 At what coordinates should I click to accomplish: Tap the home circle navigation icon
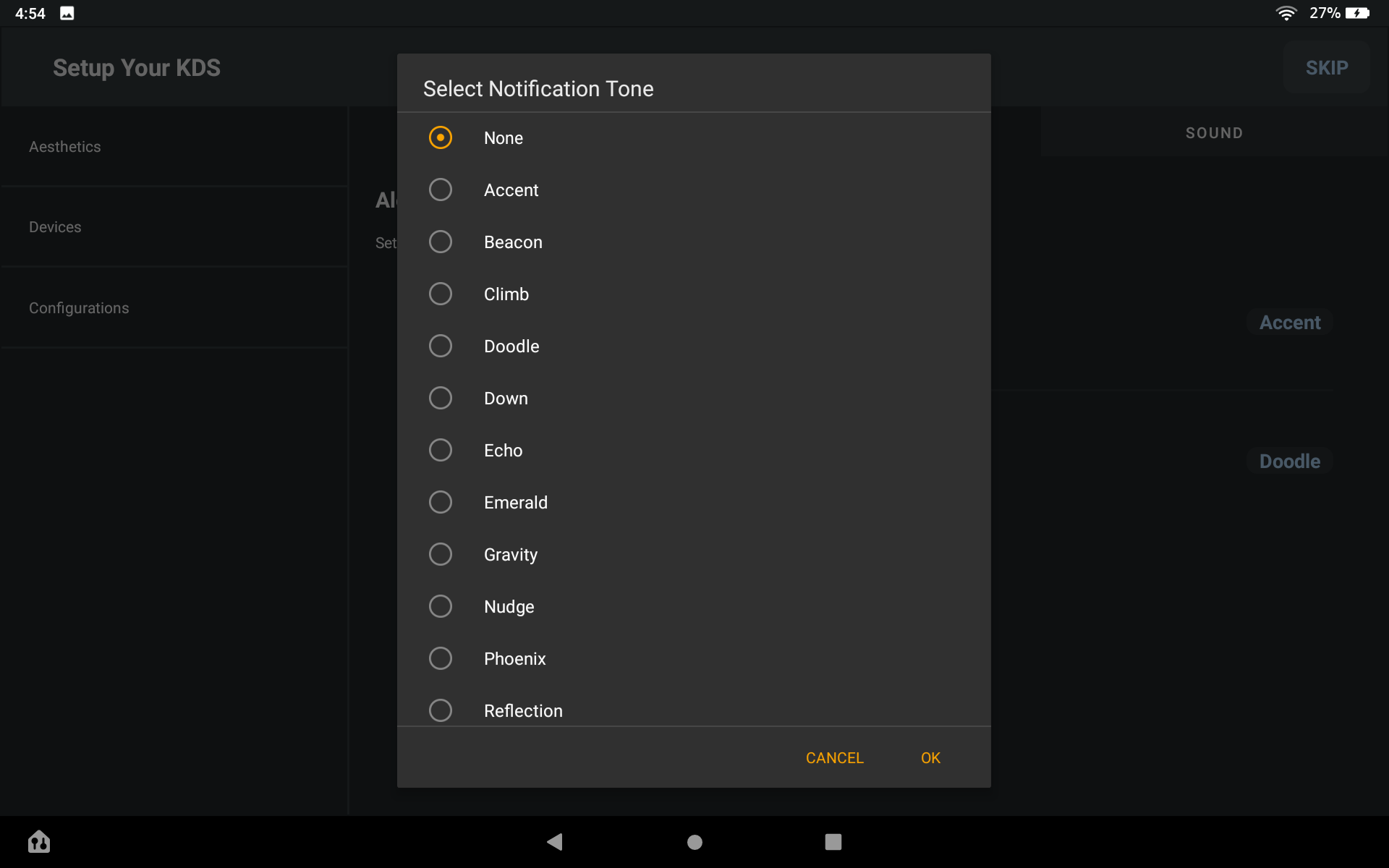tap(694, 842)
